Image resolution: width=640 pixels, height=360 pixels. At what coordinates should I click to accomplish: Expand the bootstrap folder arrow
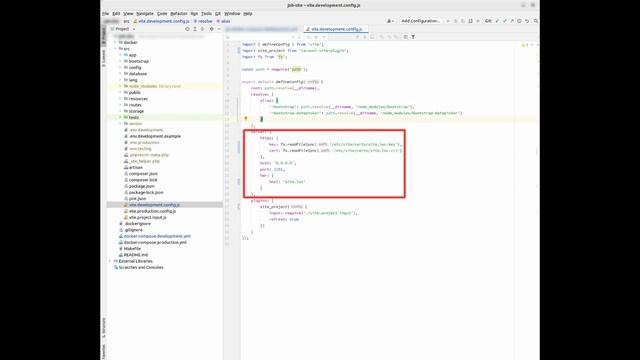pyautogui.click(x=120, y=61)
